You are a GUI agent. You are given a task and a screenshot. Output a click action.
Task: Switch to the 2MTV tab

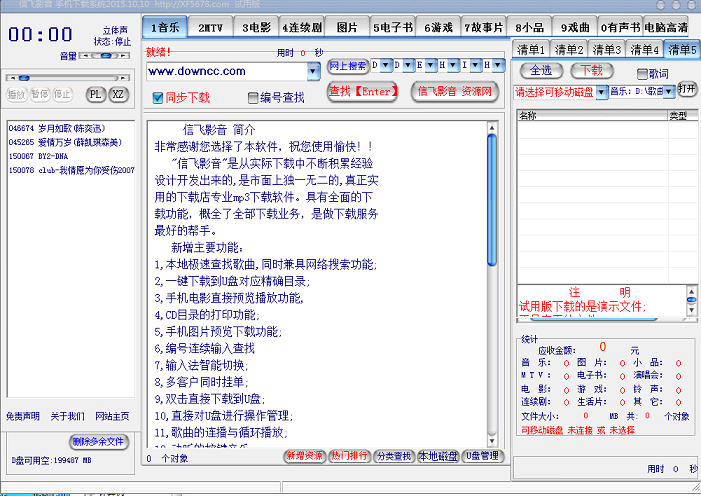(x=211, y=28)
